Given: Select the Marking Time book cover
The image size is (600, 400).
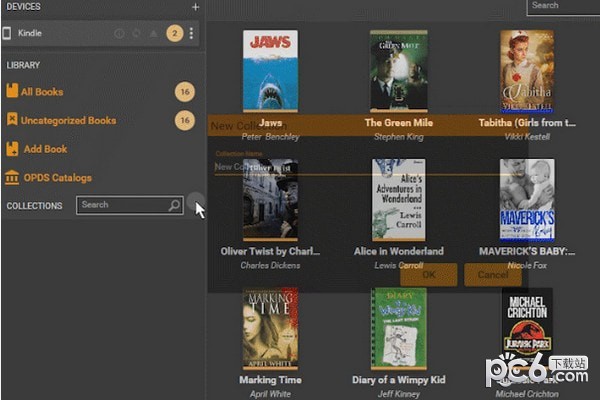Looking at the screenshot, I should [x=271, y=328].
